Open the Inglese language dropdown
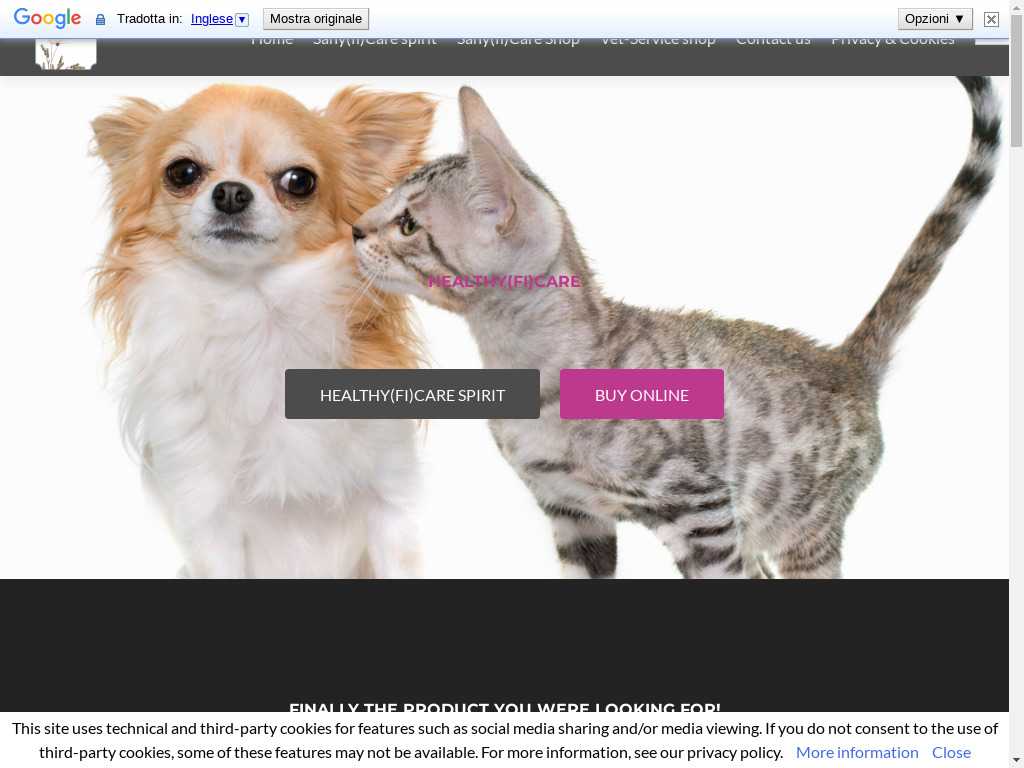Screen dimensions: 1024x768 pyautogui.click(x=219, y=19)
